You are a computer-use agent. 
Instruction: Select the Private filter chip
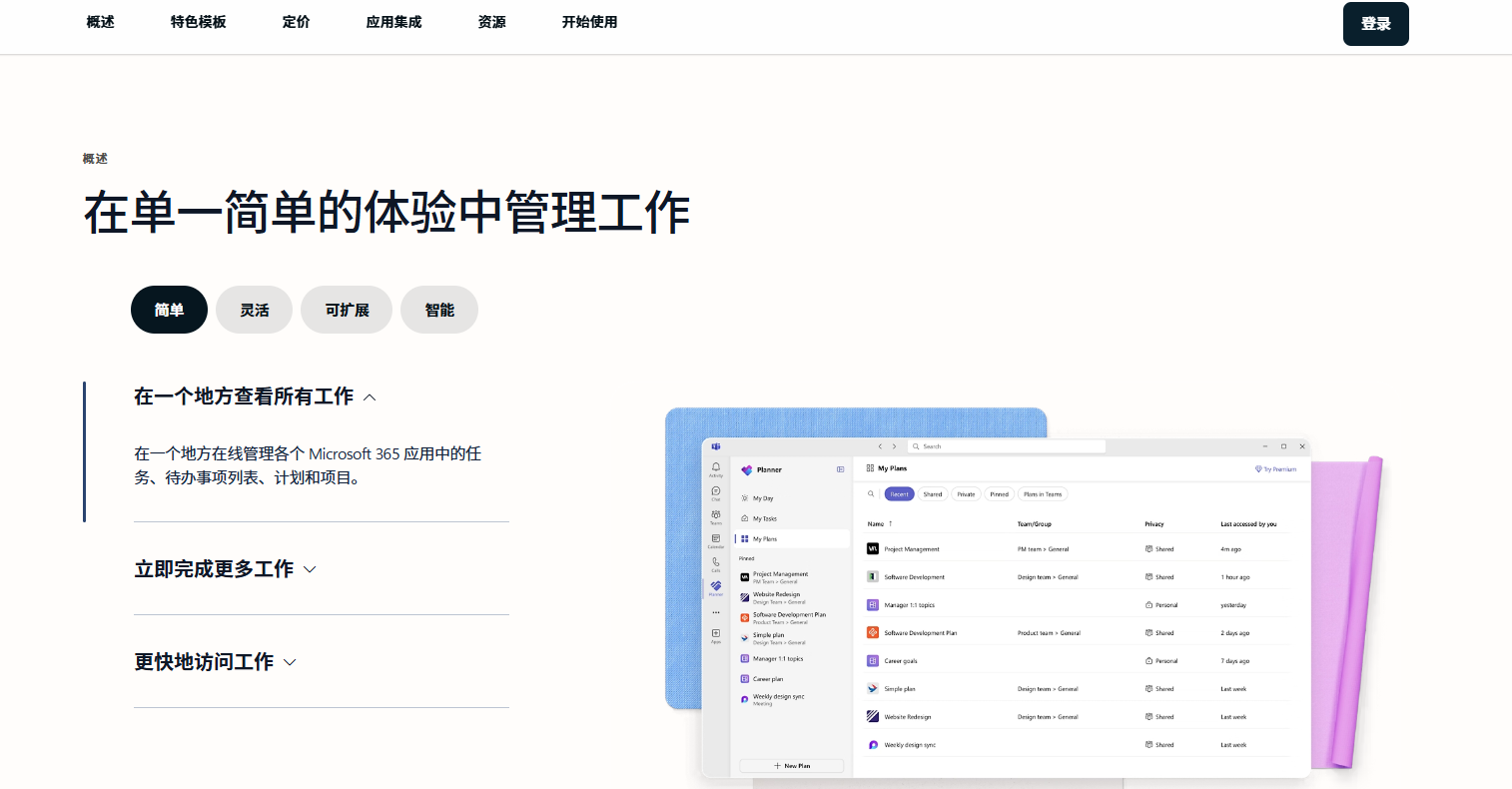click(966, 494)
